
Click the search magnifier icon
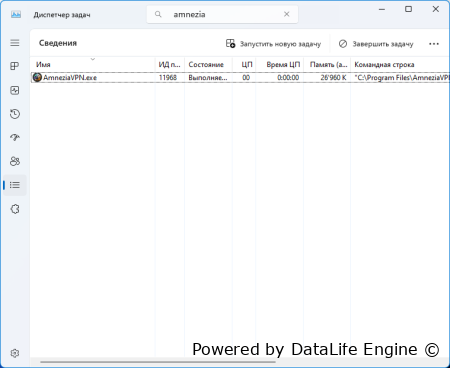(158, 14)
